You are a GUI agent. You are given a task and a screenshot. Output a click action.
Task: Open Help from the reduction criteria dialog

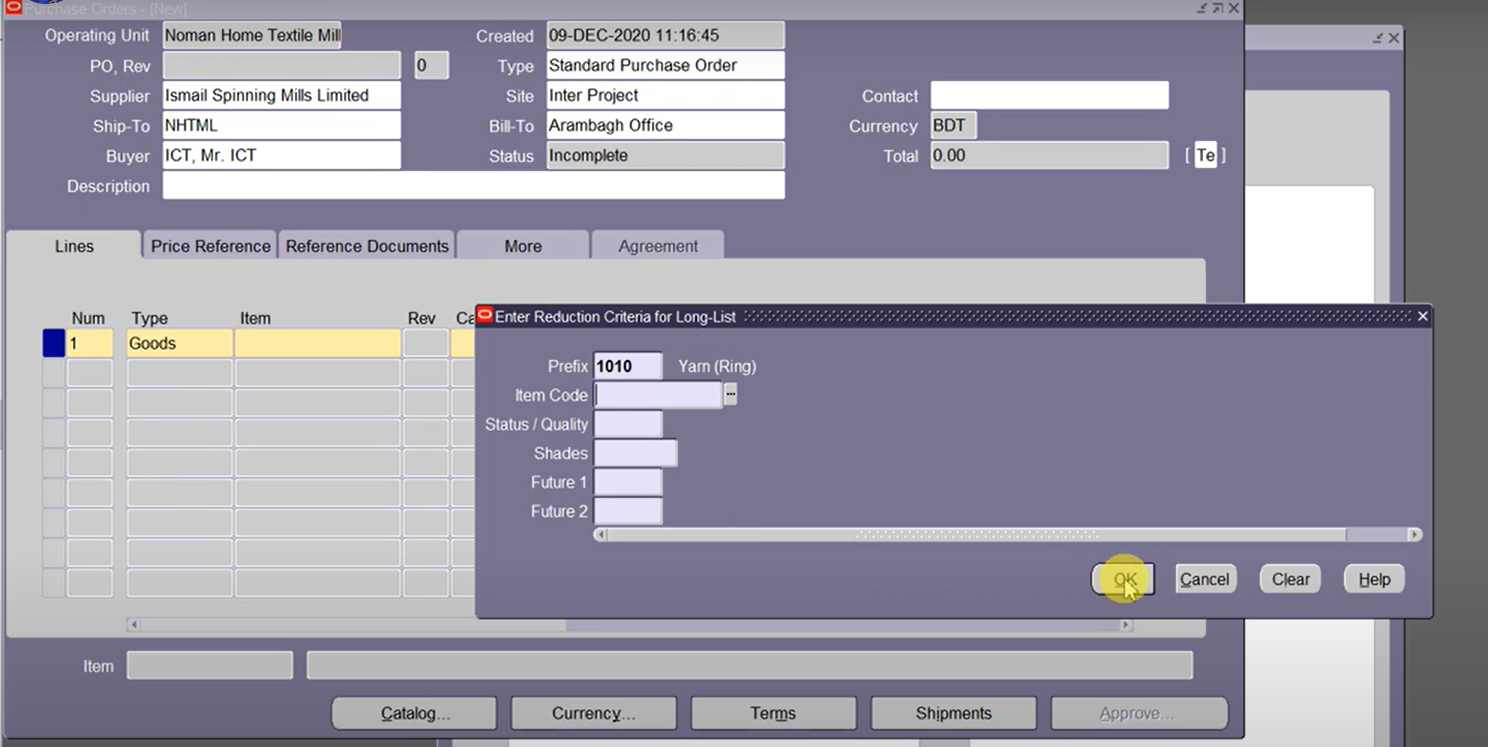pyautogui.click(x=1373, y=578)
